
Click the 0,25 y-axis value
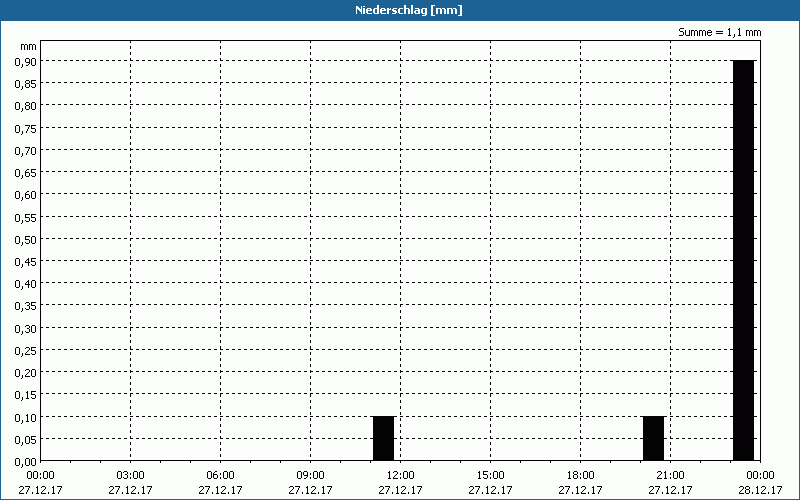[26, 350]
